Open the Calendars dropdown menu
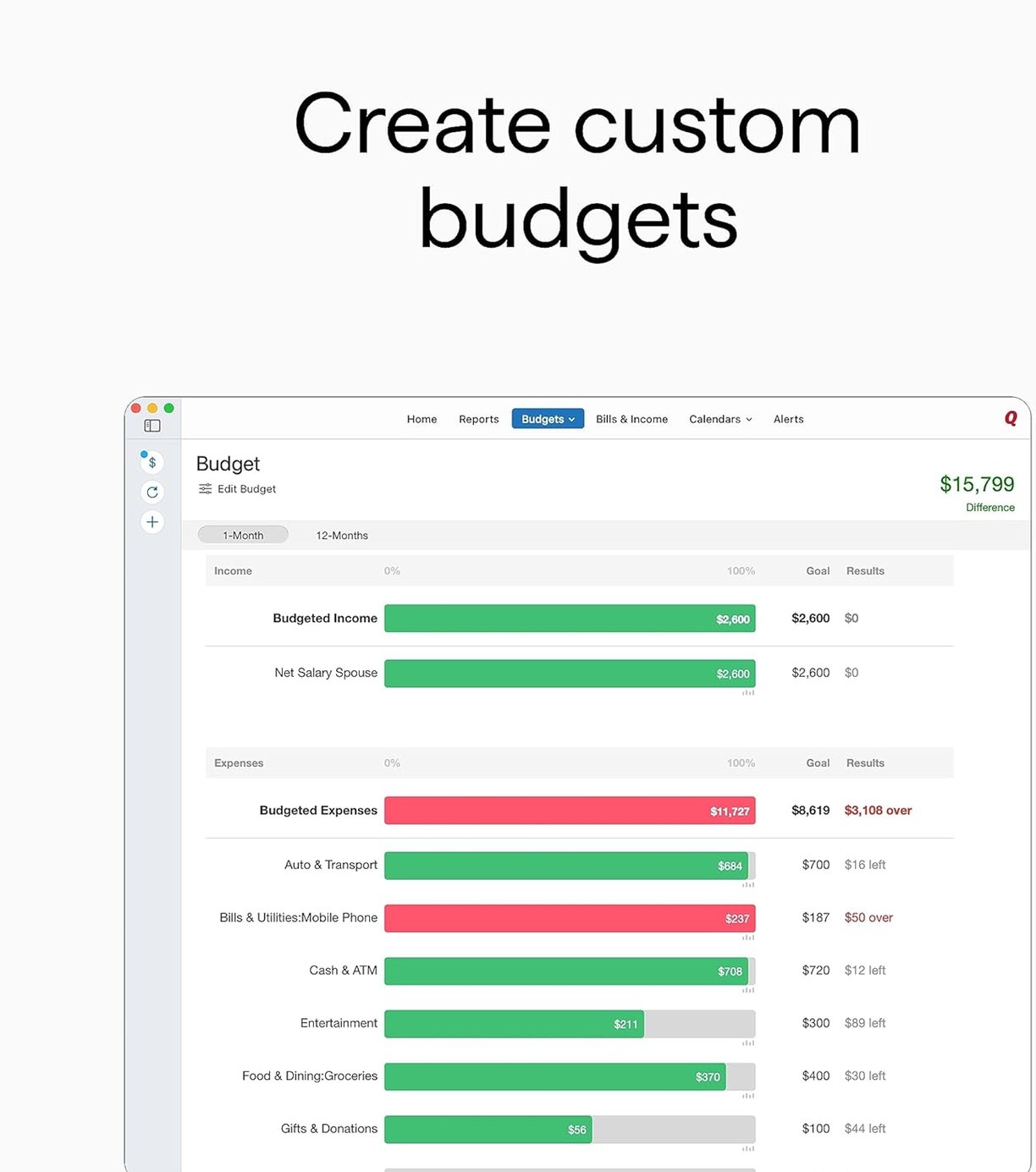 [x=720, y=419]
